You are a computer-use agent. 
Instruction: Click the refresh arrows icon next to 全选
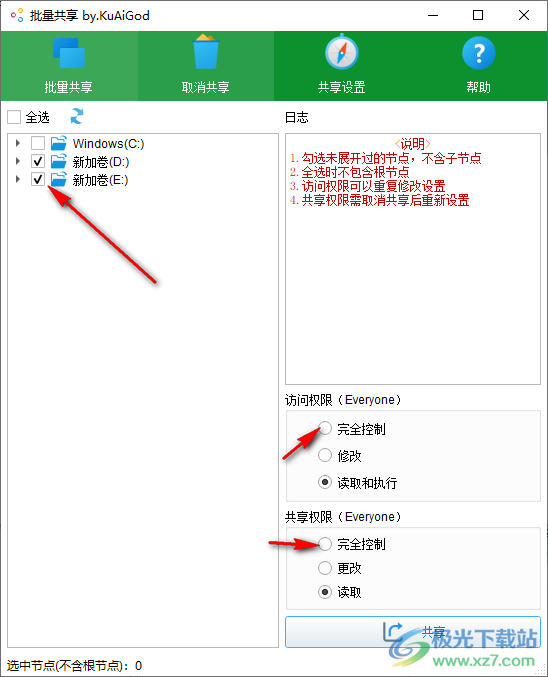[x=77, y=117]
